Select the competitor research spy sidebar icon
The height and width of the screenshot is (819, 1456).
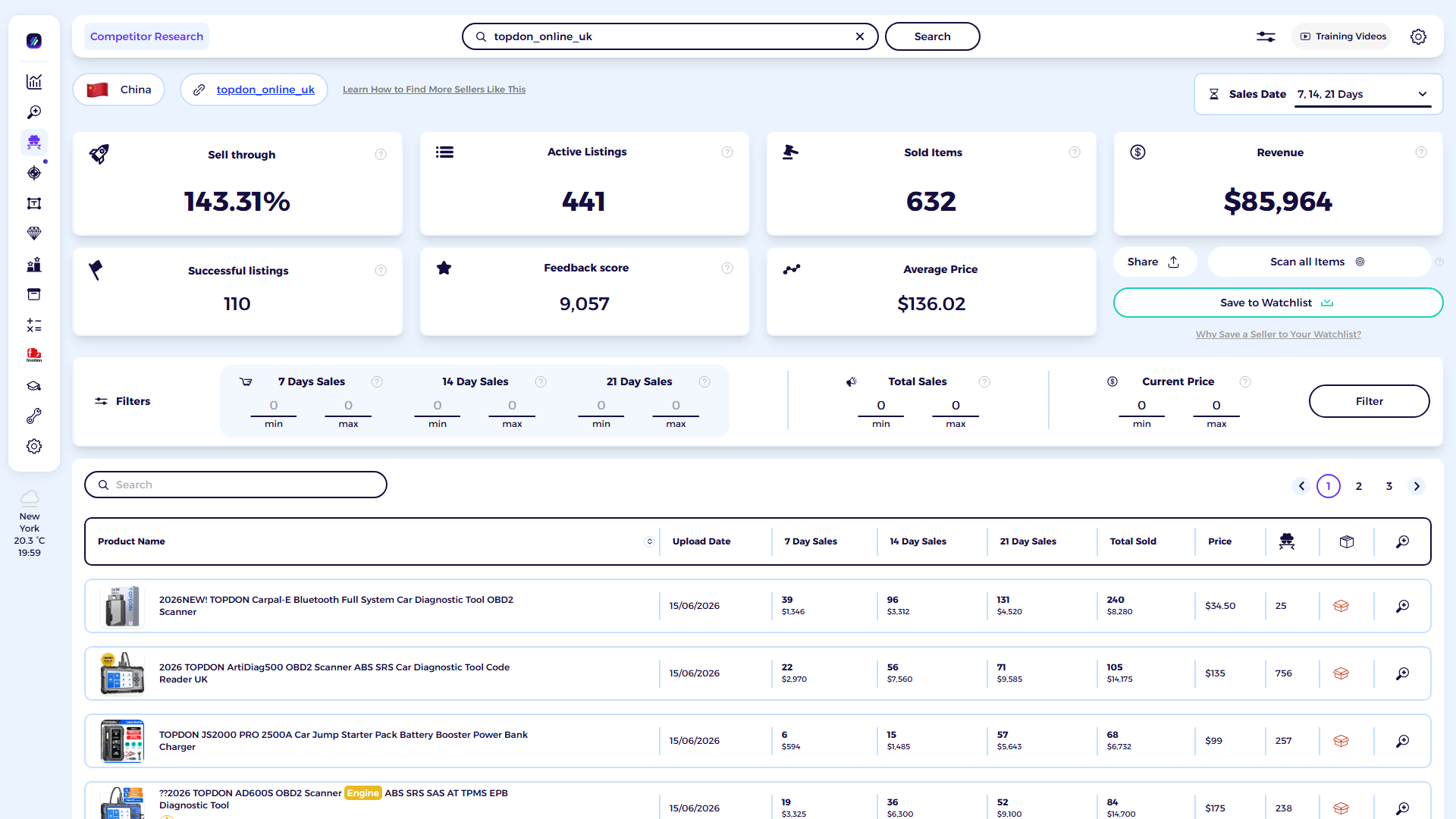point(34,143)
